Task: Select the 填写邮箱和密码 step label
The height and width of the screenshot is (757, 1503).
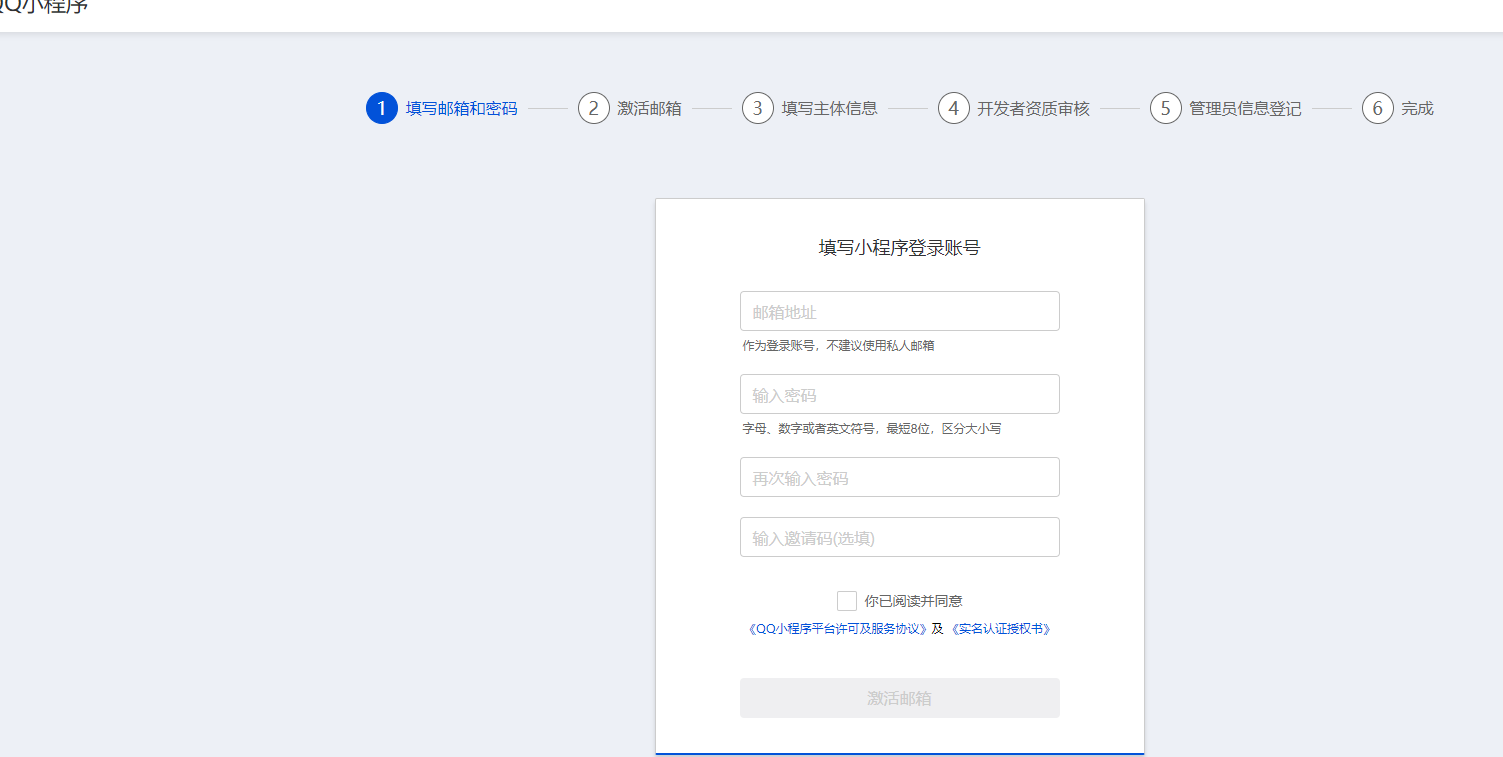Action: point(462,108)
